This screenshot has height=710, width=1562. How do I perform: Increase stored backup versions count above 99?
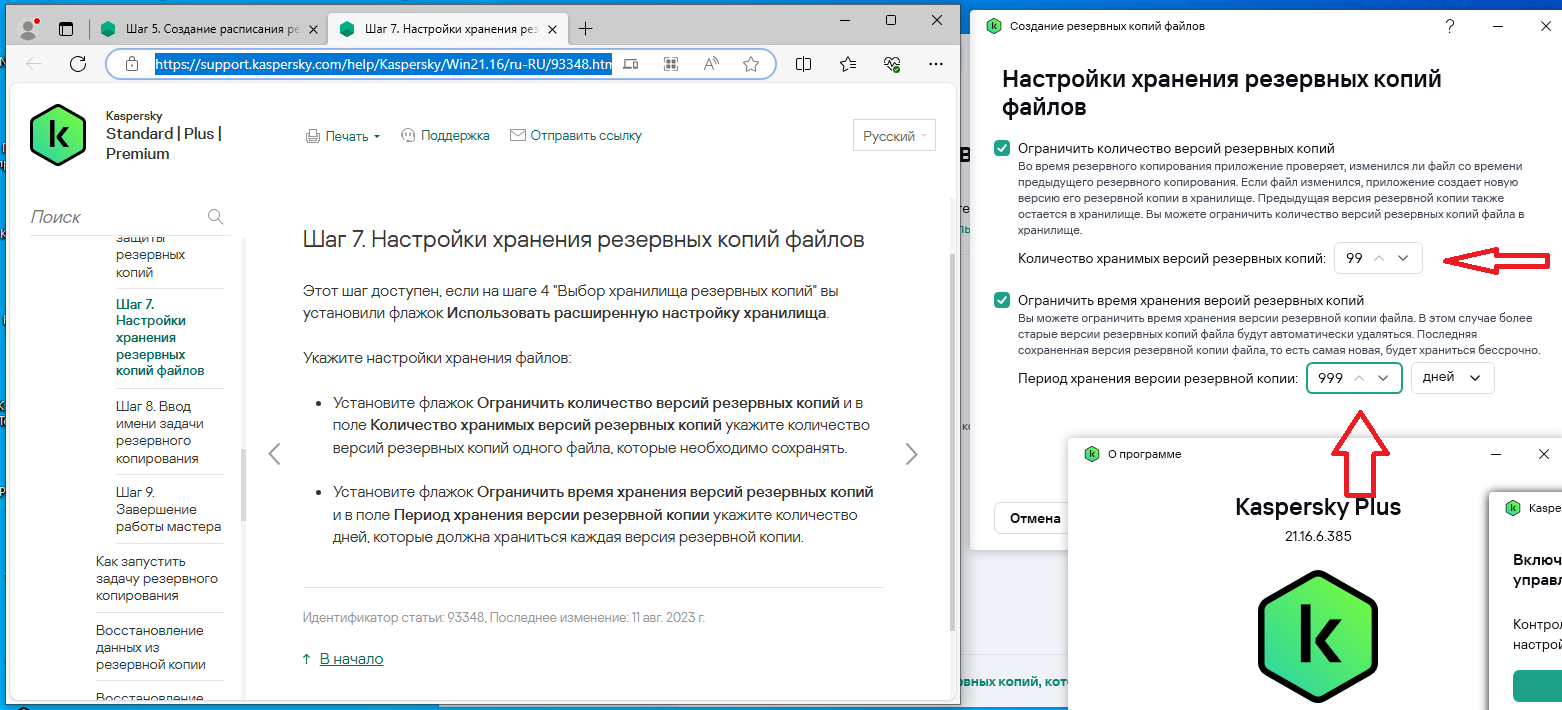(x=1380, y=258)
